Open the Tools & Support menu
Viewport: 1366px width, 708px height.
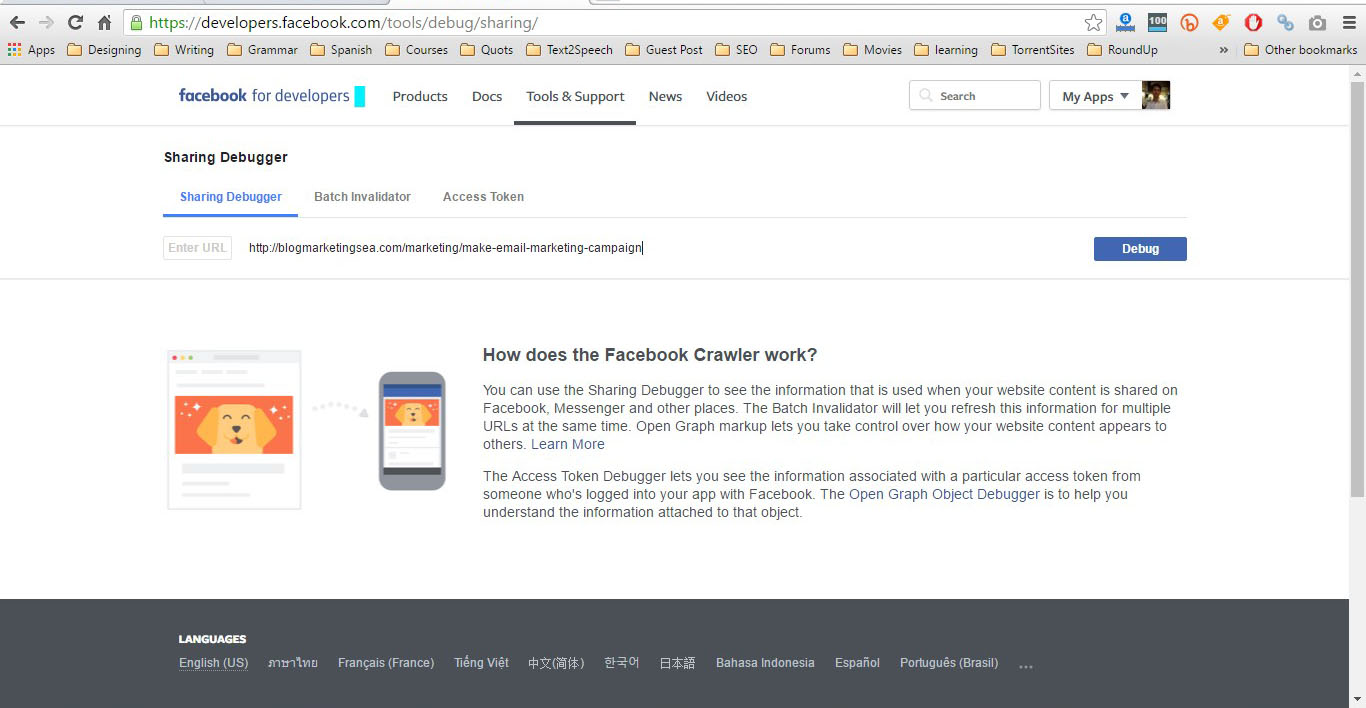coord(575,96)
